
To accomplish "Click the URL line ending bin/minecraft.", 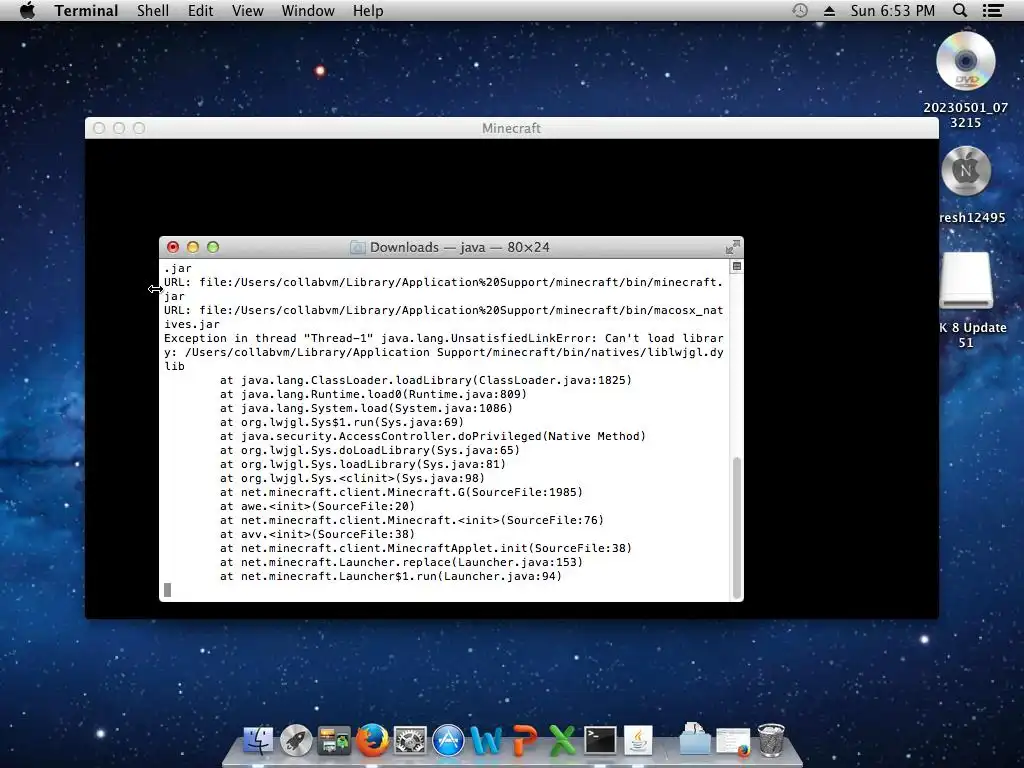I will 443,282.
